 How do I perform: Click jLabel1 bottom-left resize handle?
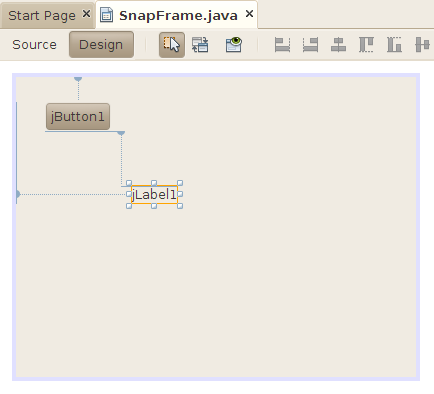[129, 206]
